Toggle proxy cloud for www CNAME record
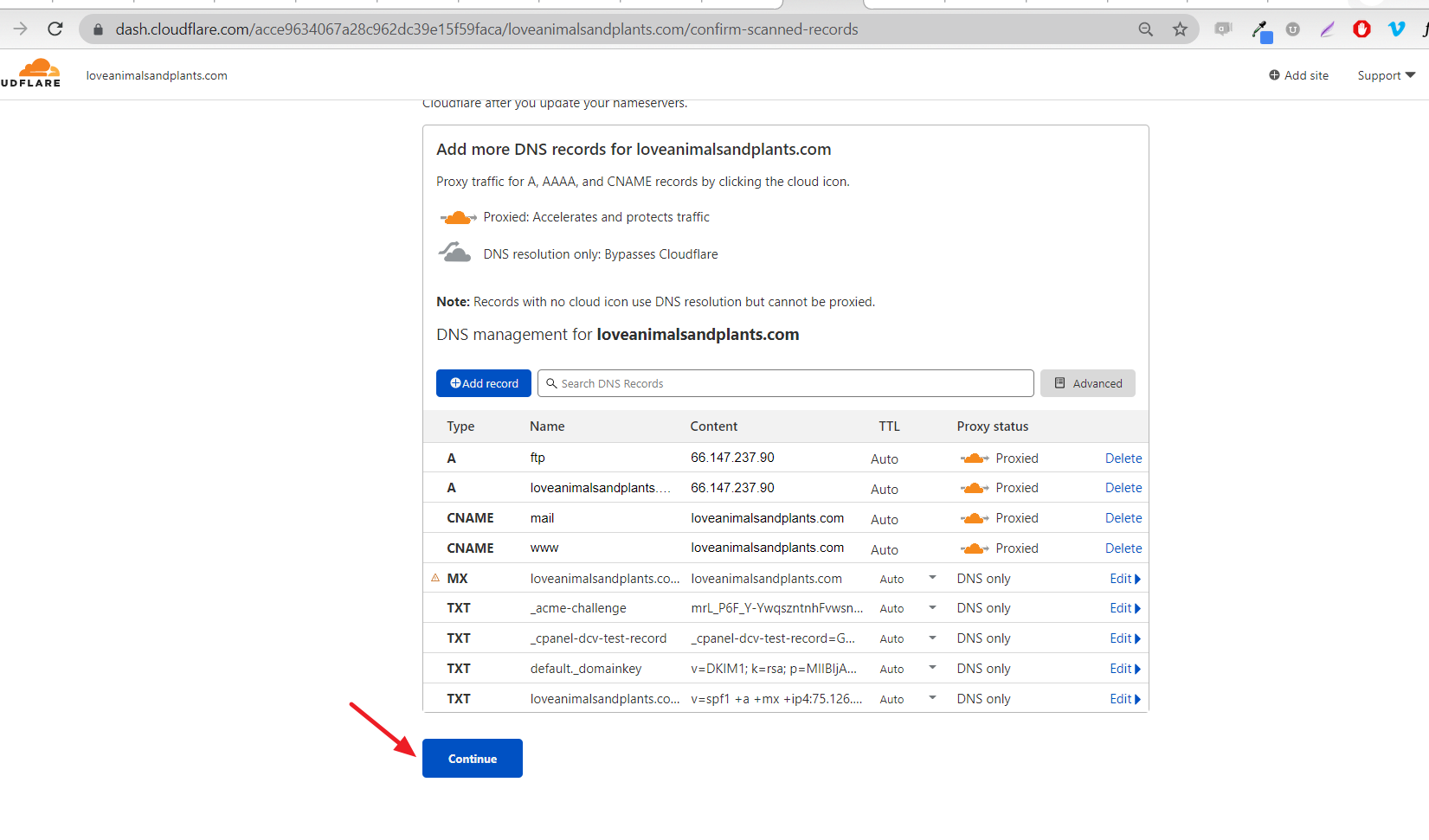Viewport: 1429px width, 840px height. [x=975, y=548]
